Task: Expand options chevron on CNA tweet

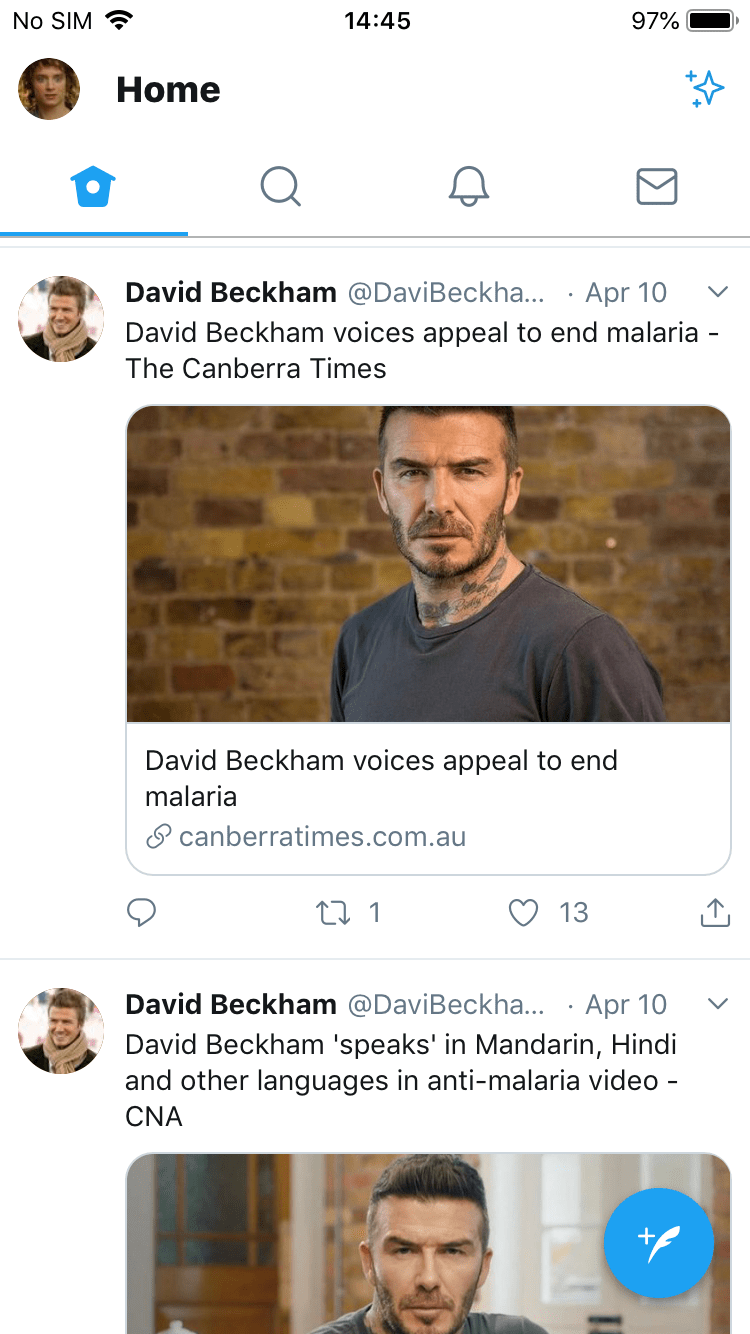Action: (x=717, y=1004)
